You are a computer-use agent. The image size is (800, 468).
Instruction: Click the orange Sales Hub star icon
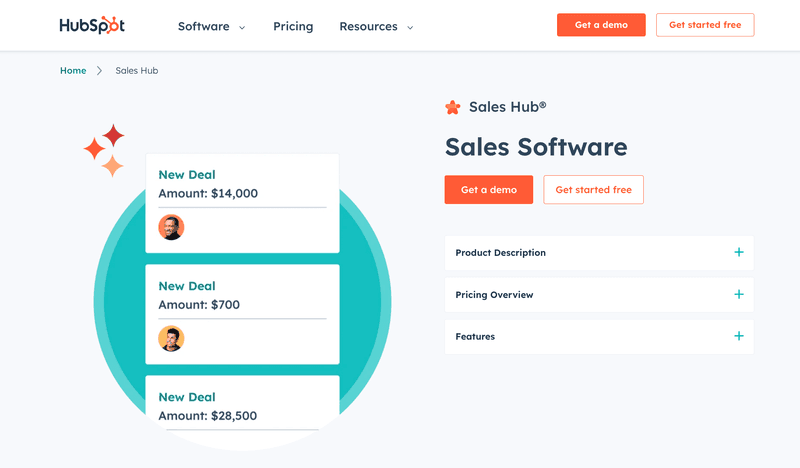tap(453, 107)
